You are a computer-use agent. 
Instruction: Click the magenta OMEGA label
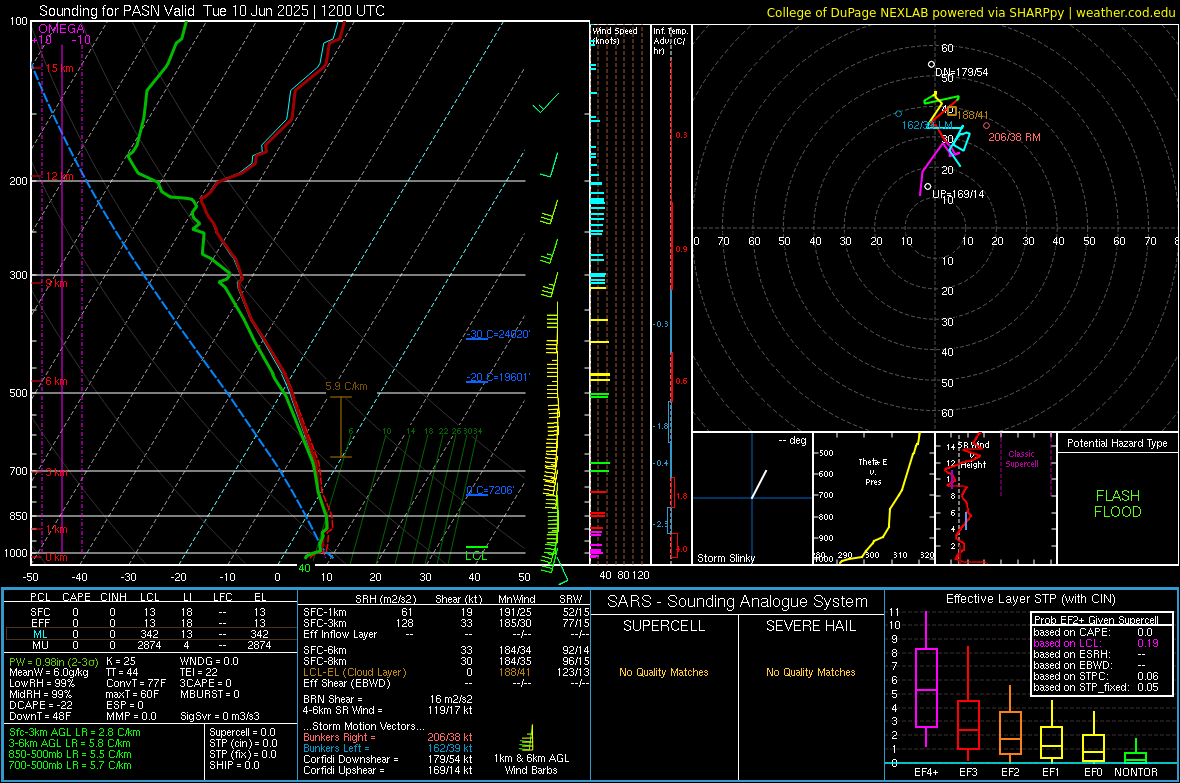coord(61,29)
